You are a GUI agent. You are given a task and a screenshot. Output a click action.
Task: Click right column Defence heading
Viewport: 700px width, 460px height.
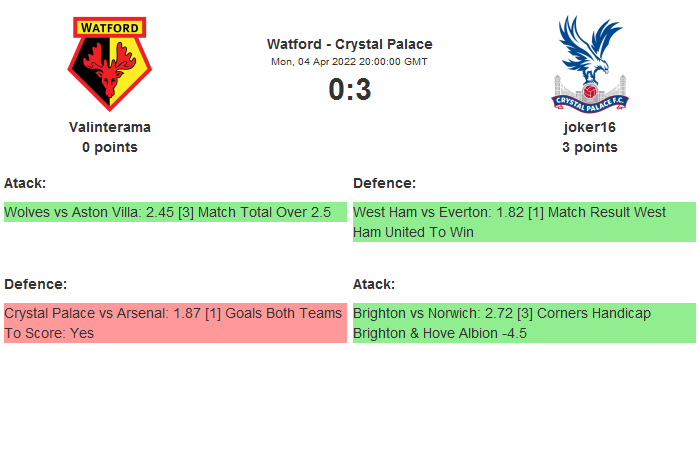384,183
